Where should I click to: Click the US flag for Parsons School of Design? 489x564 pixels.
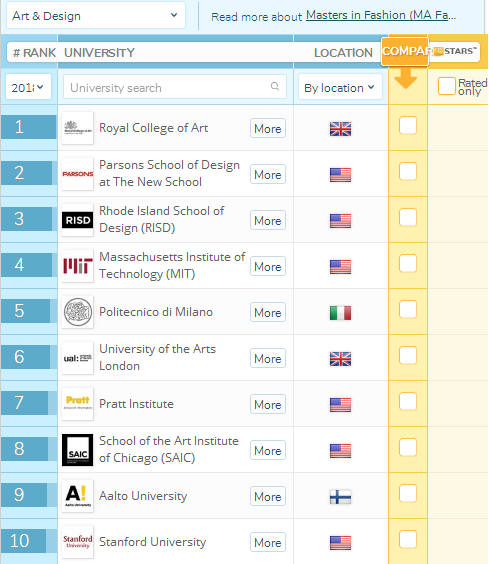tap(340, 175)
